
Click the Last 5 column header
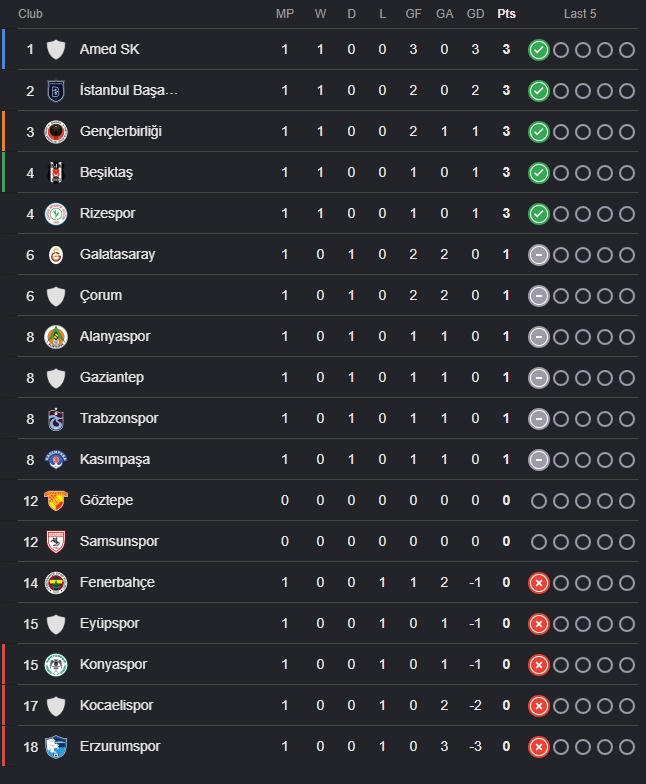click(580, 14)
